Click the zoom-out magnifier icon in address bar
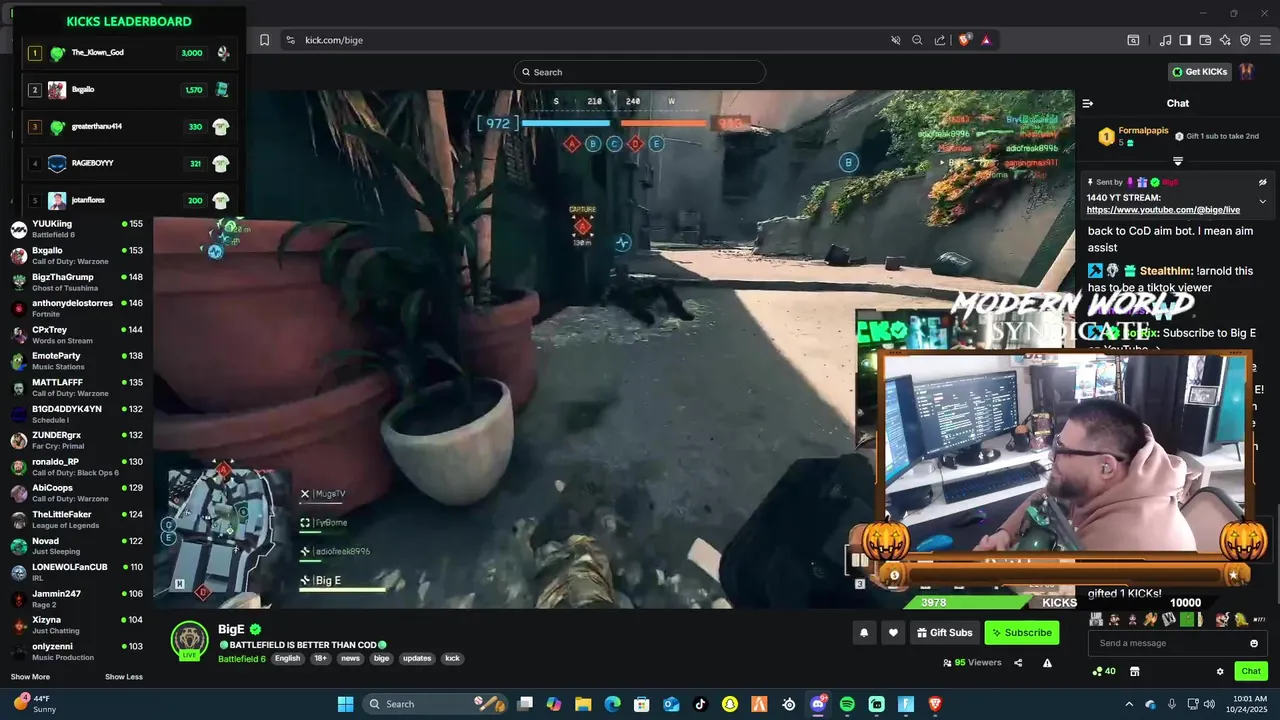1280x720 pixels. pos(917,40)
